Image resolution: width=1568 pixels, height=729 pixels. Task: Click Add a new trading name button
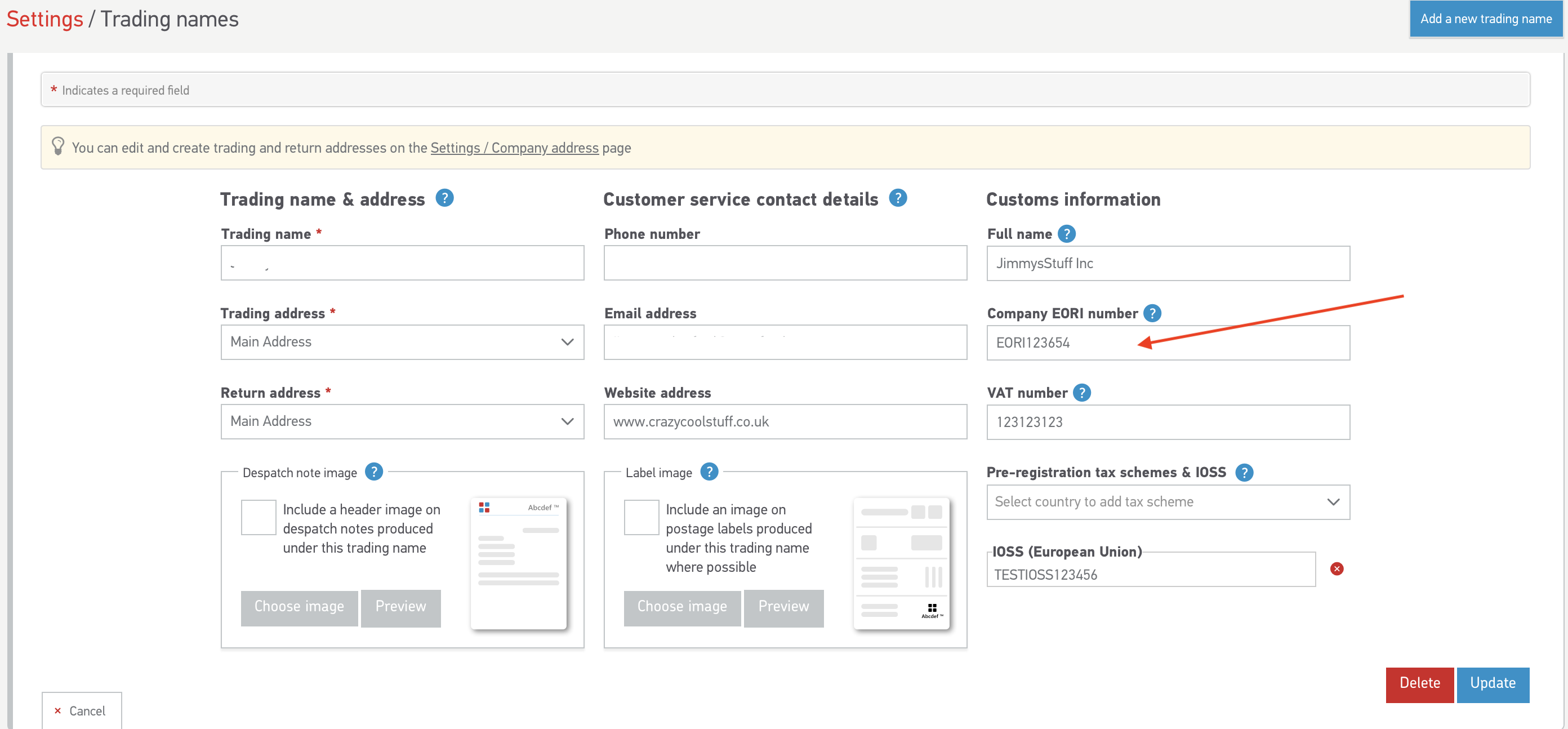(x=1485, y=19)
